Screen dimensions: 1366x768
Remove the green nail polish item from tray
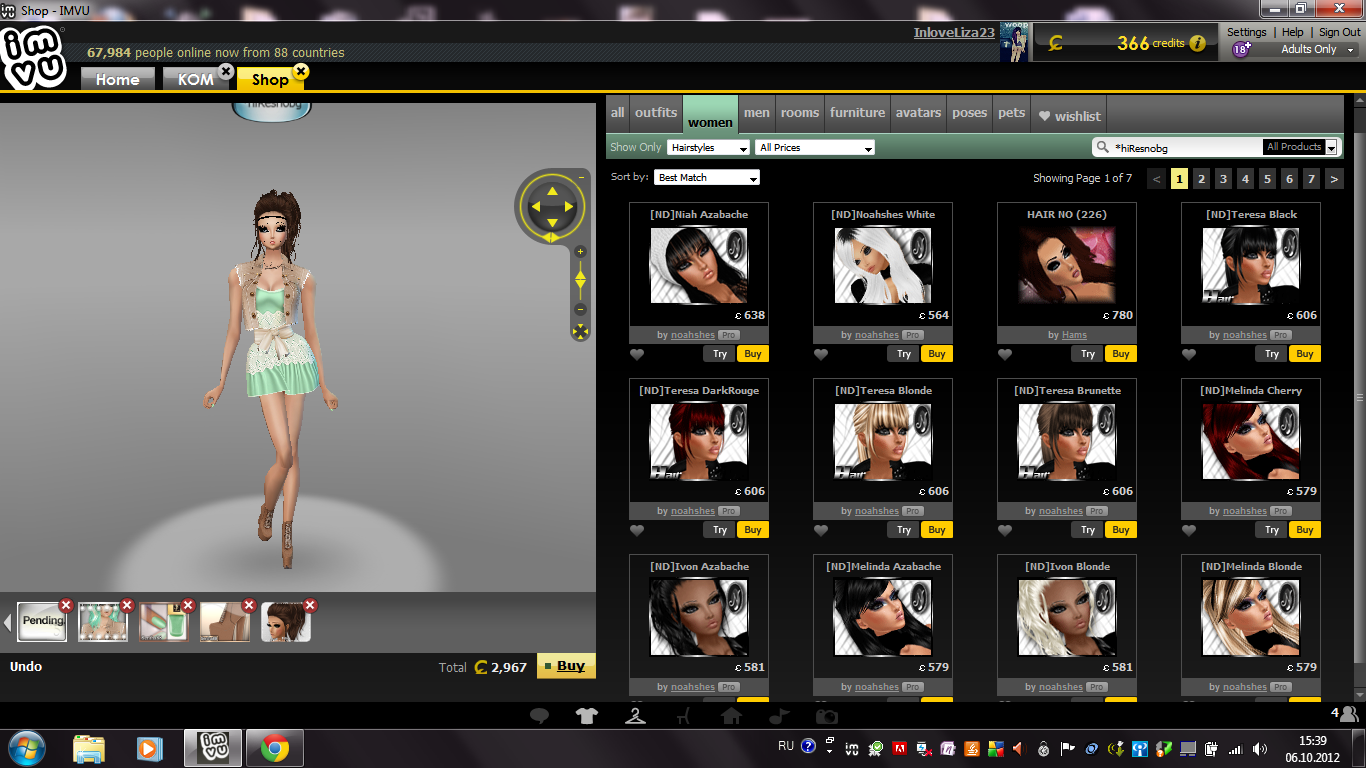click(188, 605)
